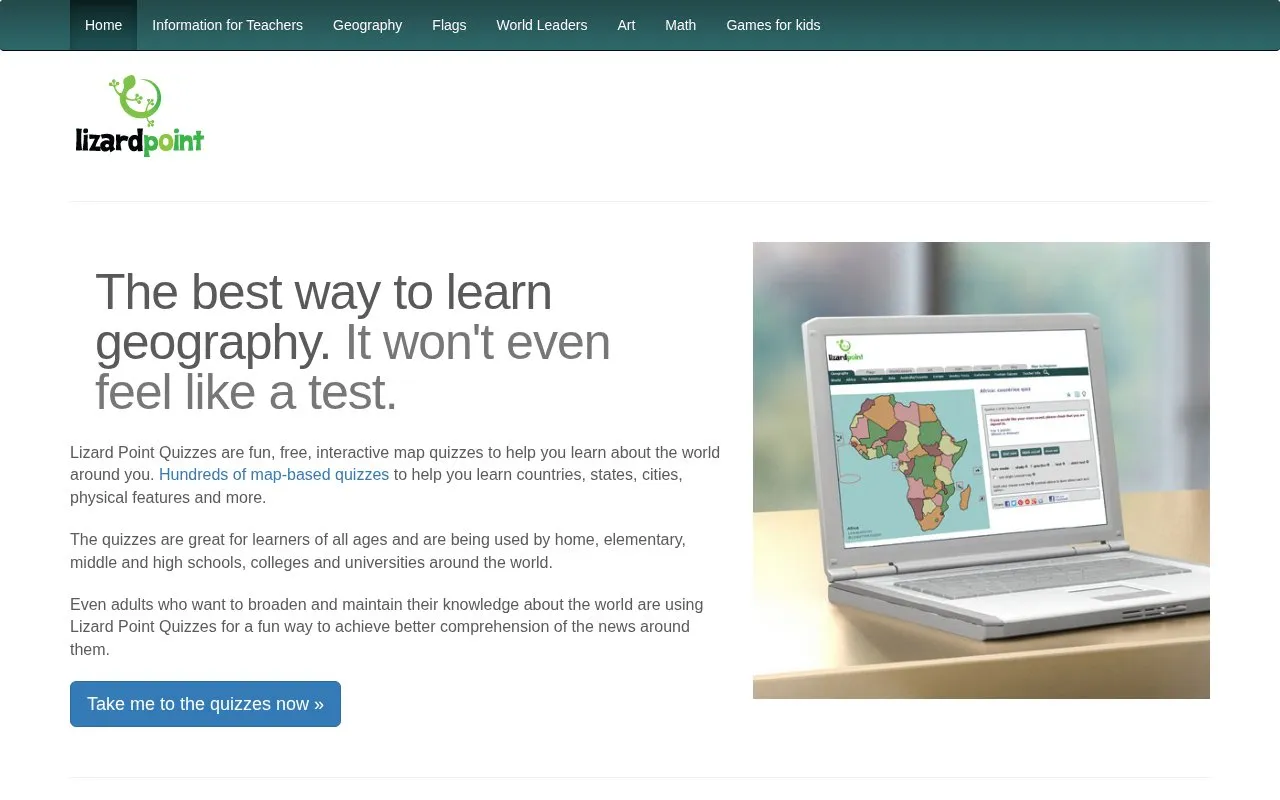
Task: Go to Information for Teachers
Action: [x=227, y=25]
